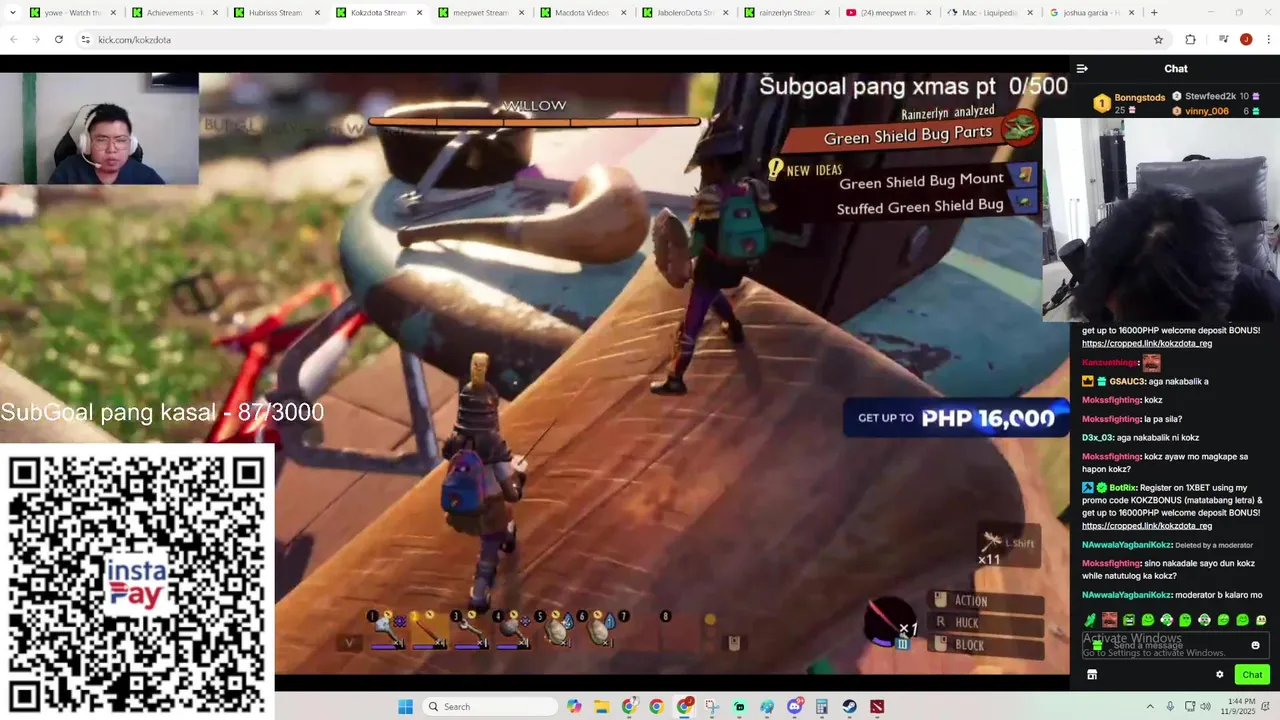Screen dimensions: 1280x720
Task: Click the taskbar Search box
Action: point(490,707)
